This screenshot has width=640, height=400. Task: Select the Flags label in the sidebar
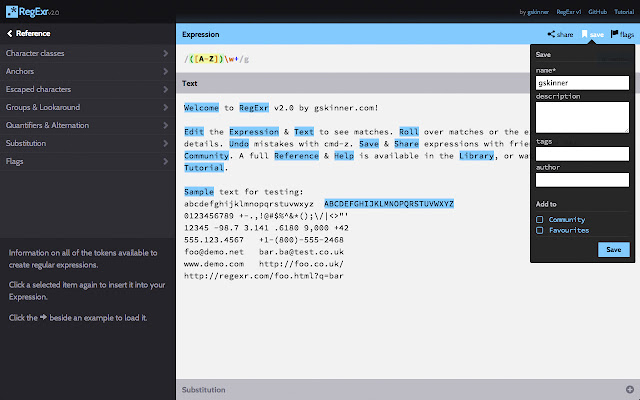coord(14,161)
